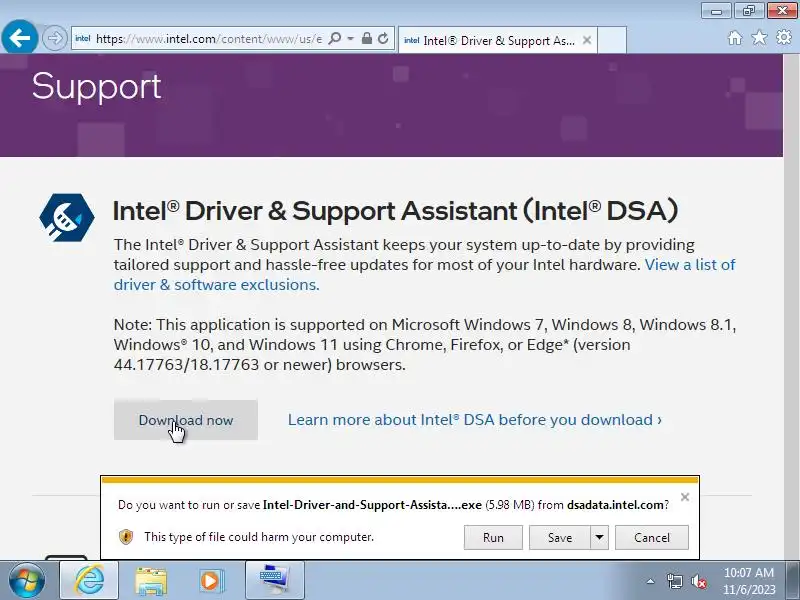
Task: Open a new blank tab
Action: tap(612, 40)
